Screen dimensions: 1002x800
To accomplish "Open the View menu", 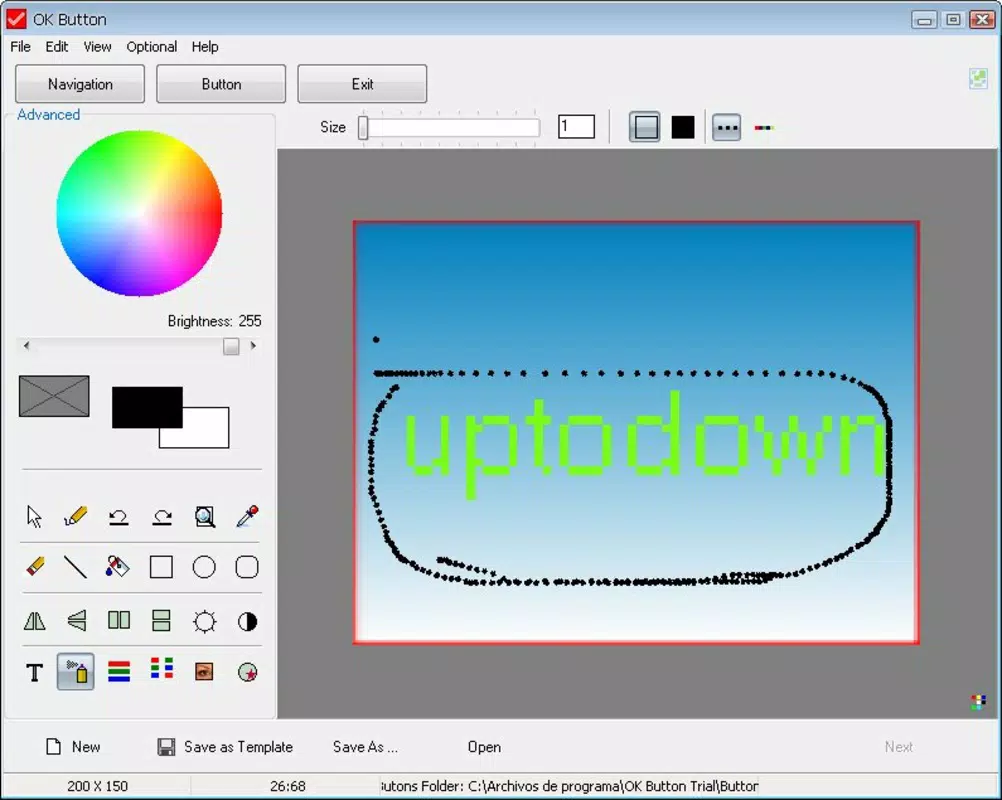I will coord(97,47).
